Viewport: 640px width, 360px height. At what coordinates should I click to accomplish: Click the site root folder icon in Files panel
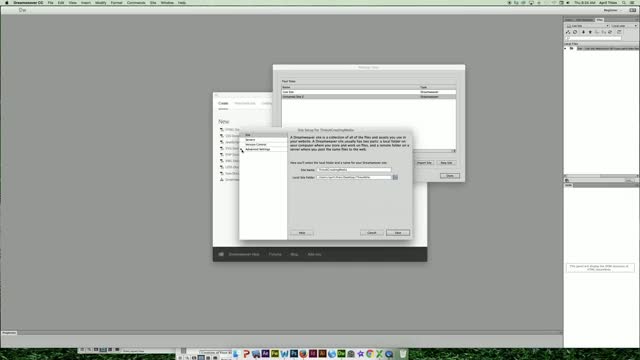pyautogui.click(x=571, y=49)
